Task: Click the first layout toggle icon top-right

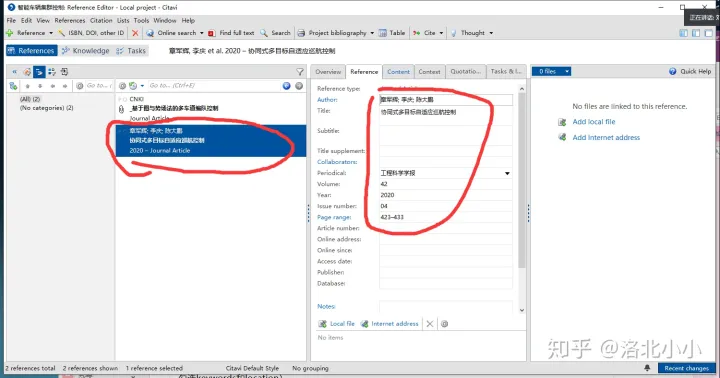Action: pyautogui.click(x=683, y=33)
